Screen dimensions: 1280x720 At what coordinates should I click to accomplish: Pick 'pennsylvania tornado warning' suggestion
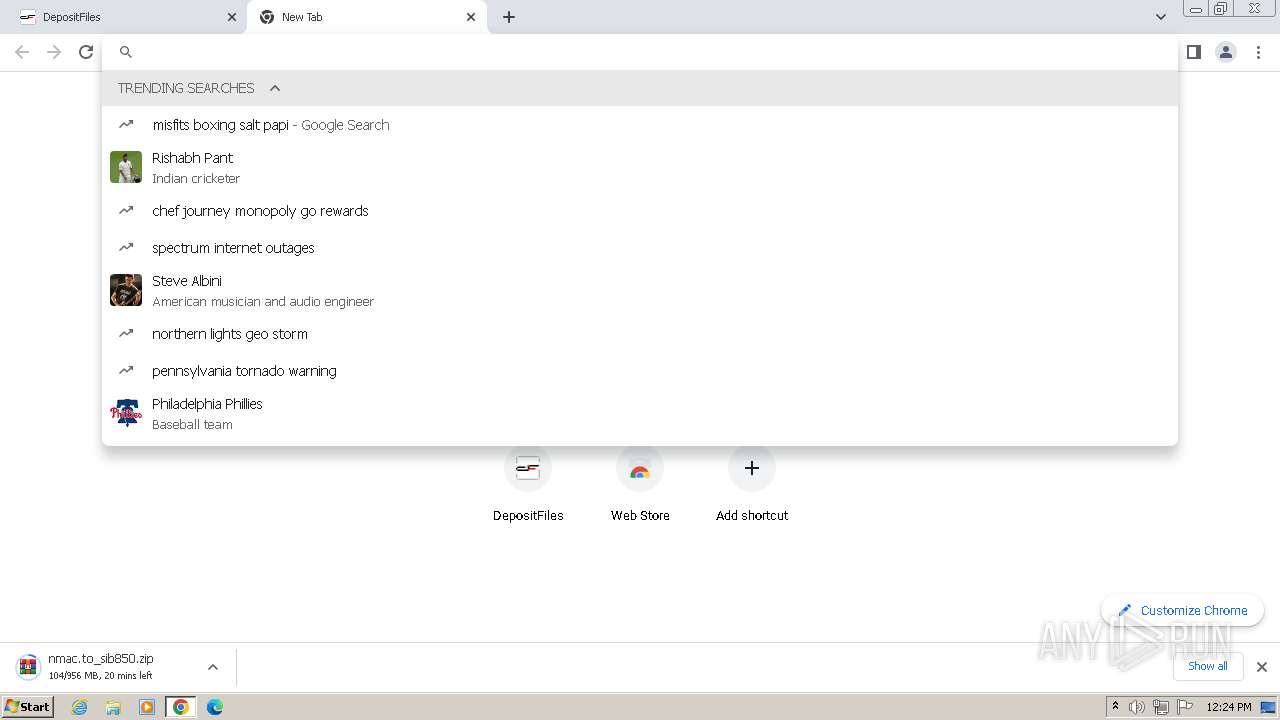pyautogui.click(x=640, y=371)
